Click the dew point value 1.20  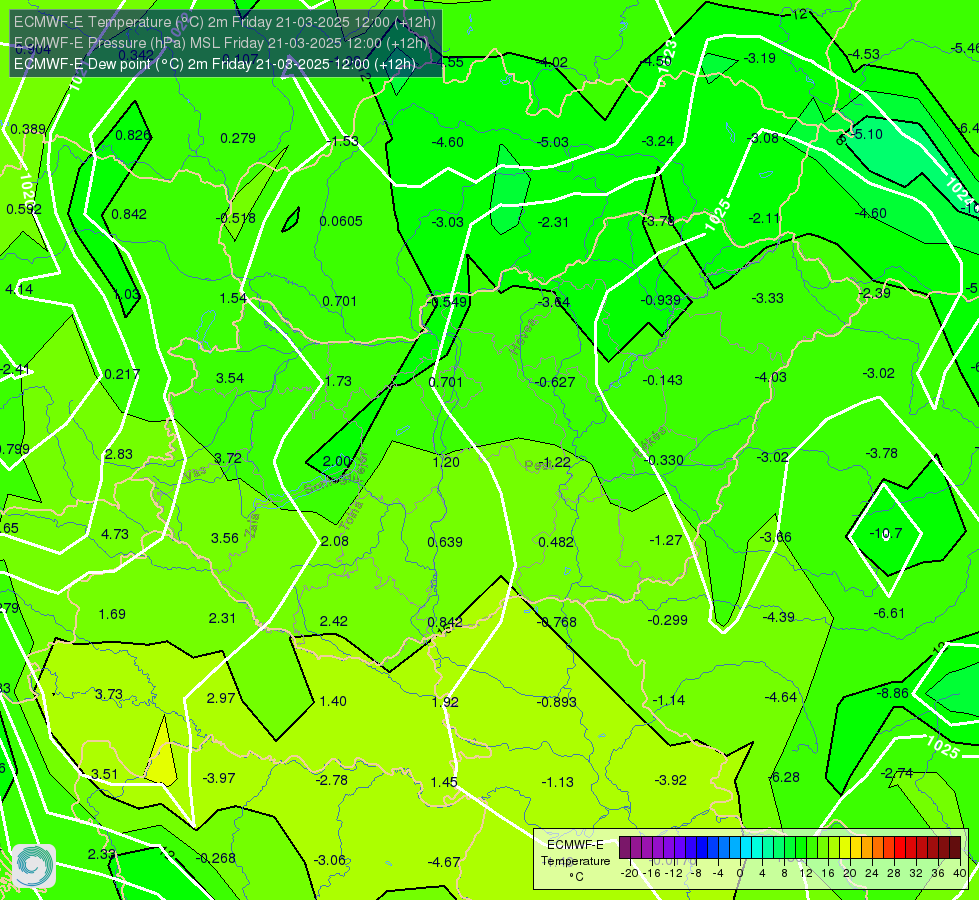446,462
